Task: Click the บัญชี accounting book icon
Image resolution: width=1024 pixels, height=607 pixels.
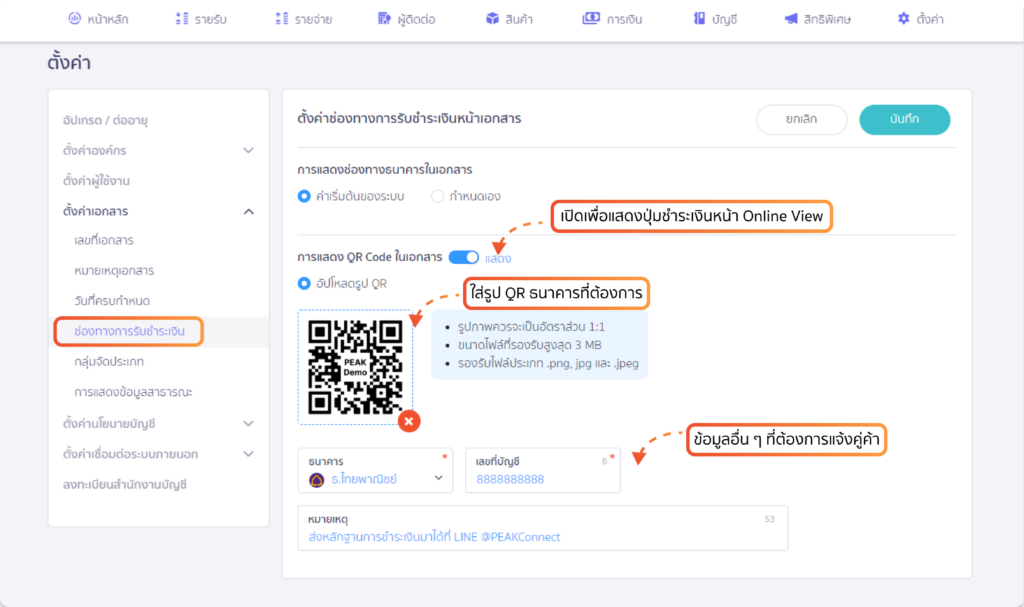Action: 697,17
